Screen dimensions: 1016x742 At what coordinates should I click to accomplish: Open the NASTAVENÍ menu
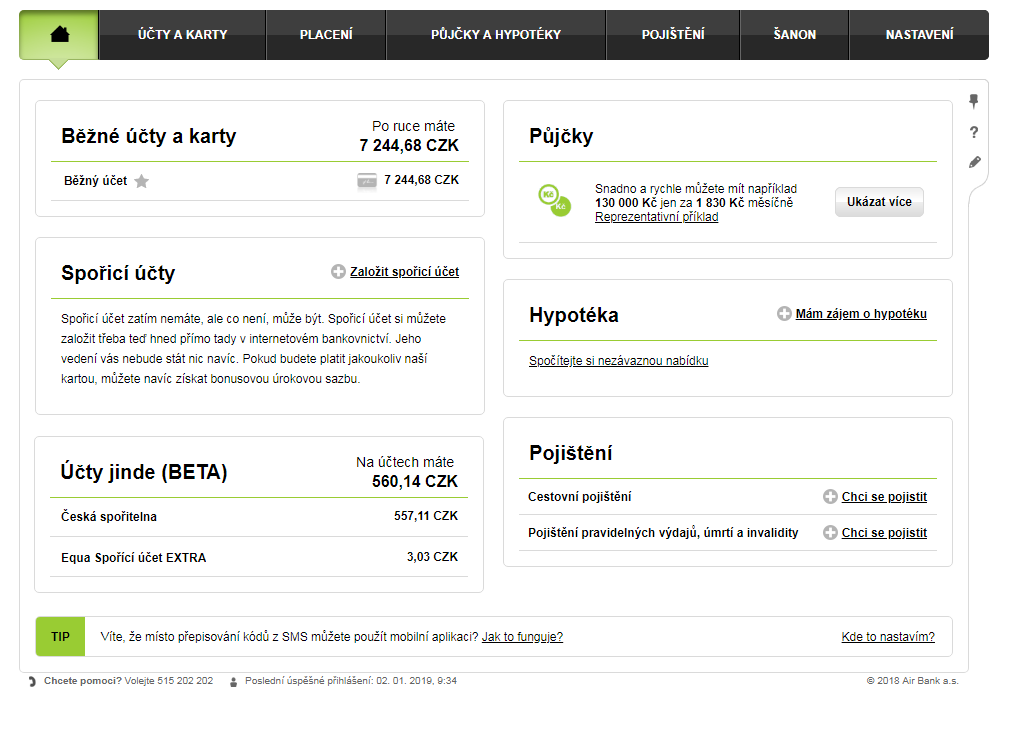pyautogui.click(x=919, y=35)
